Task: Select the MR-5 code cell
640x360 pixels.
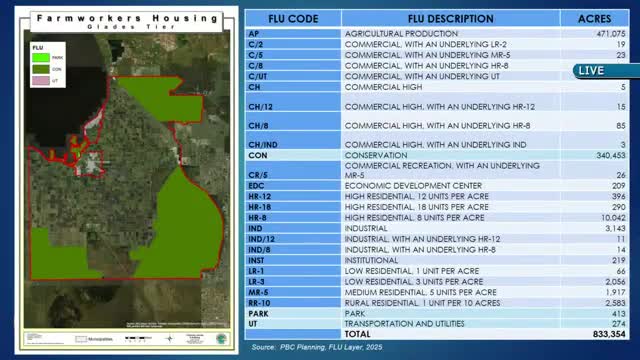Action: coord(293,292)
